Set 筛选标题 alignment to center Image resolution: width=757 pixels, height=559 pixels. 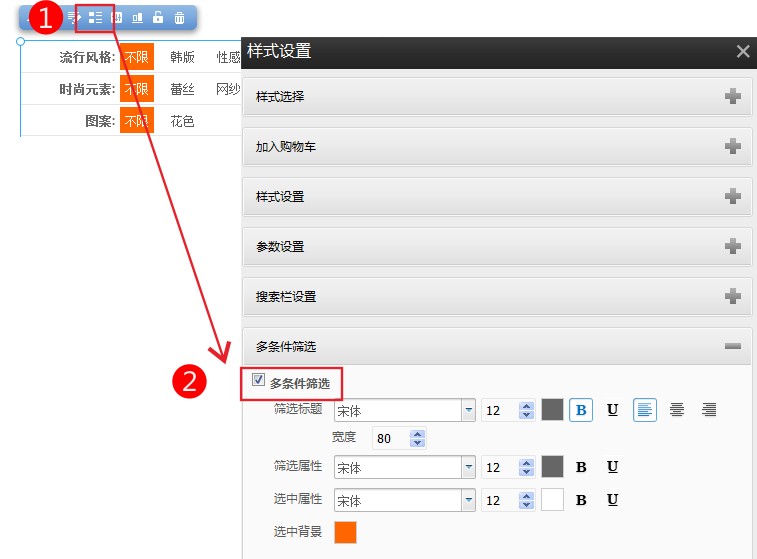tap(677, 410)
